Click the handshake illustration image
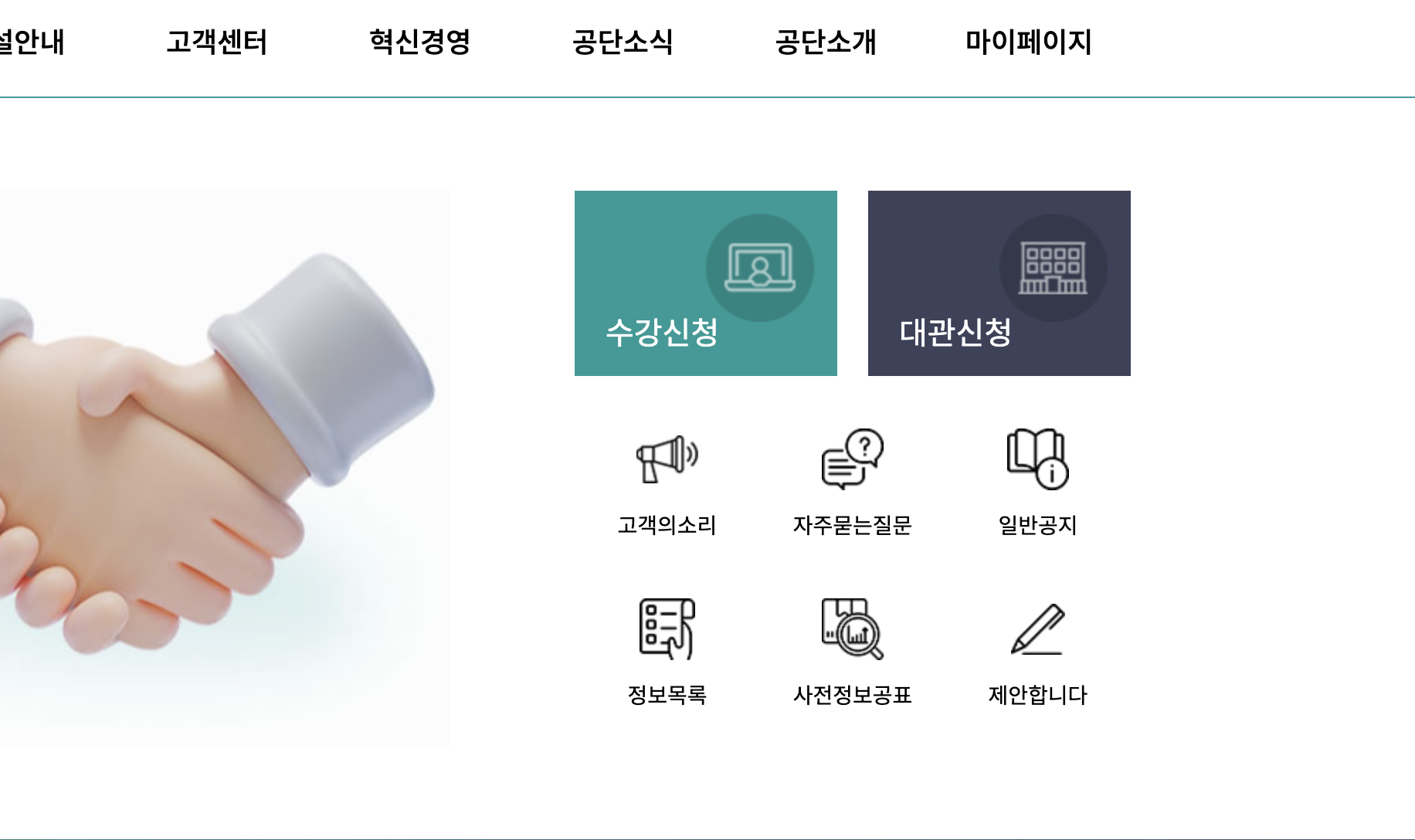 [226, 468]
